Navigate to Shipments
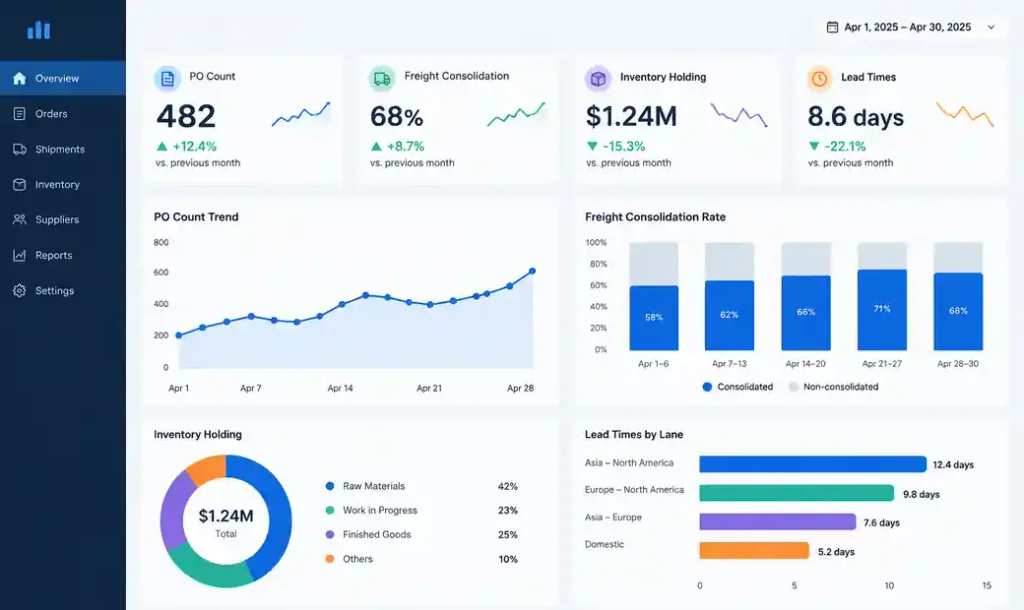The height and width of the screenshot is (610, 1024). [63, 149]
